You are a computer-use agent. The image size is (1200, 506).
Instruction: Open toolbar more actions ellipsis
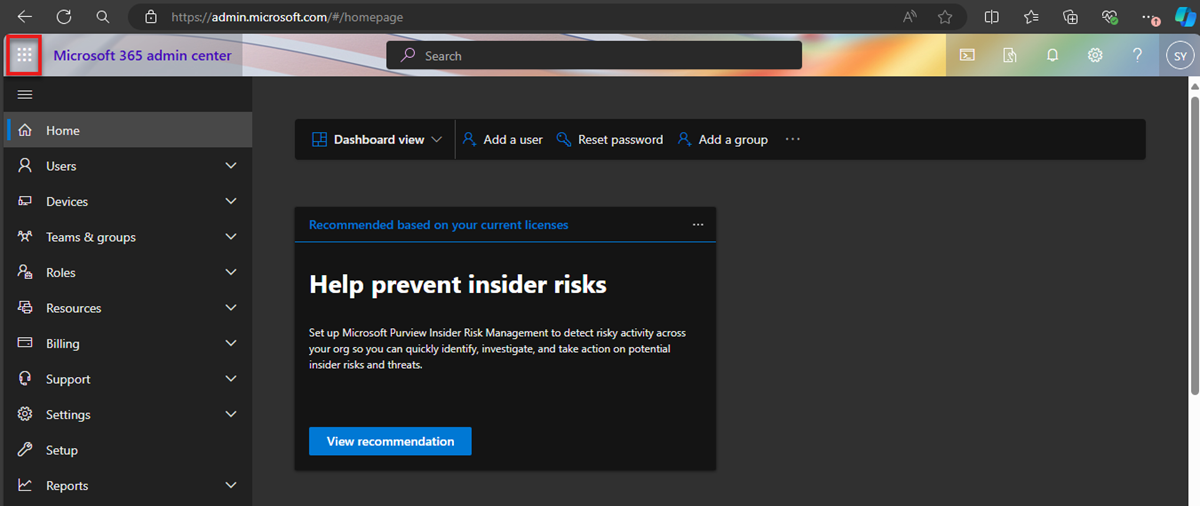click(x=793, y=140)
